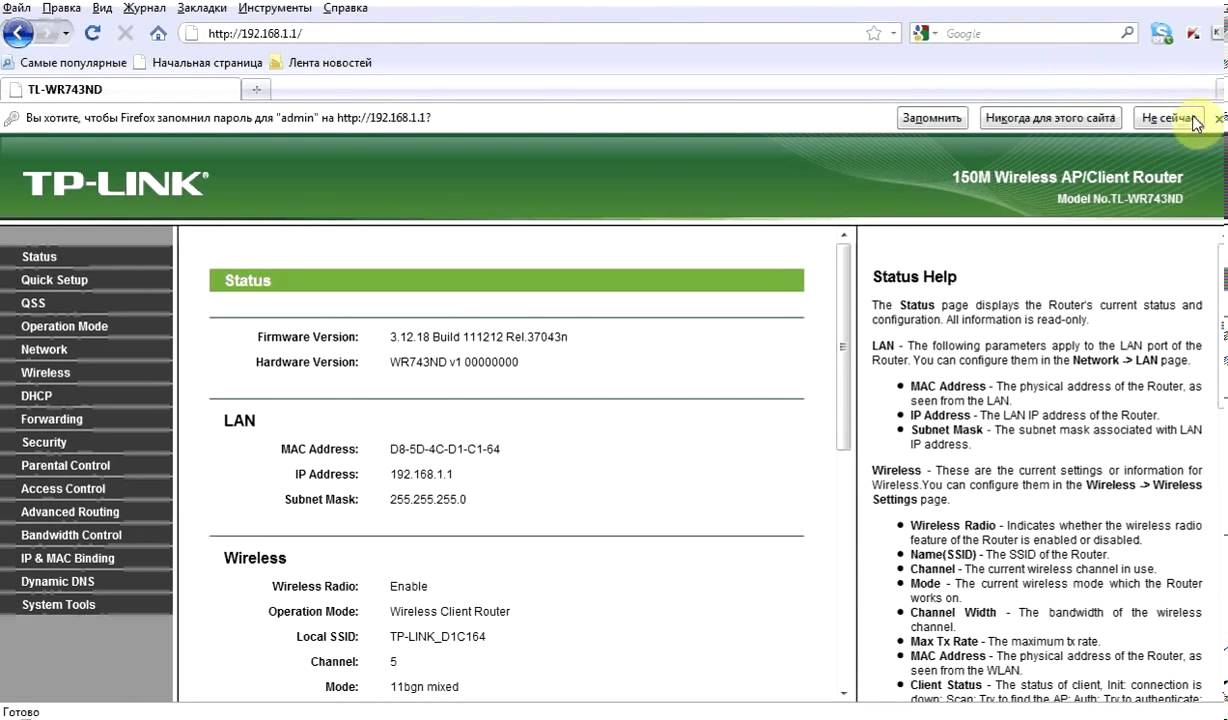The height and width of the screenshot is (720, 1228).
Task: Click the Skype toolbar icon
Action: click(1161, 33)
